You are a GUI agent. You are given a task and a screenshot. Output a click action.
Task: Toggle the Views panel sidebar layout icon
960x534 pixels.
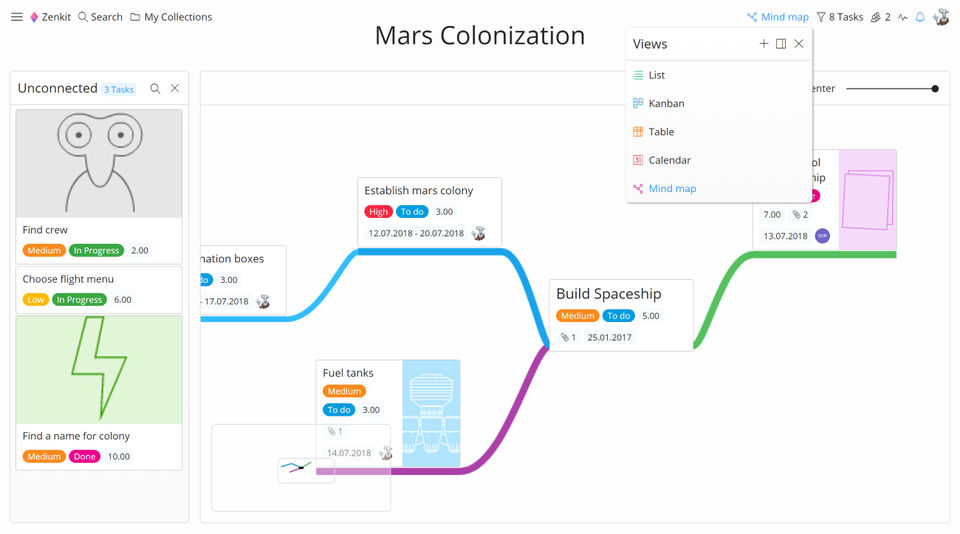pyautogui.click(x=781, y=44)
